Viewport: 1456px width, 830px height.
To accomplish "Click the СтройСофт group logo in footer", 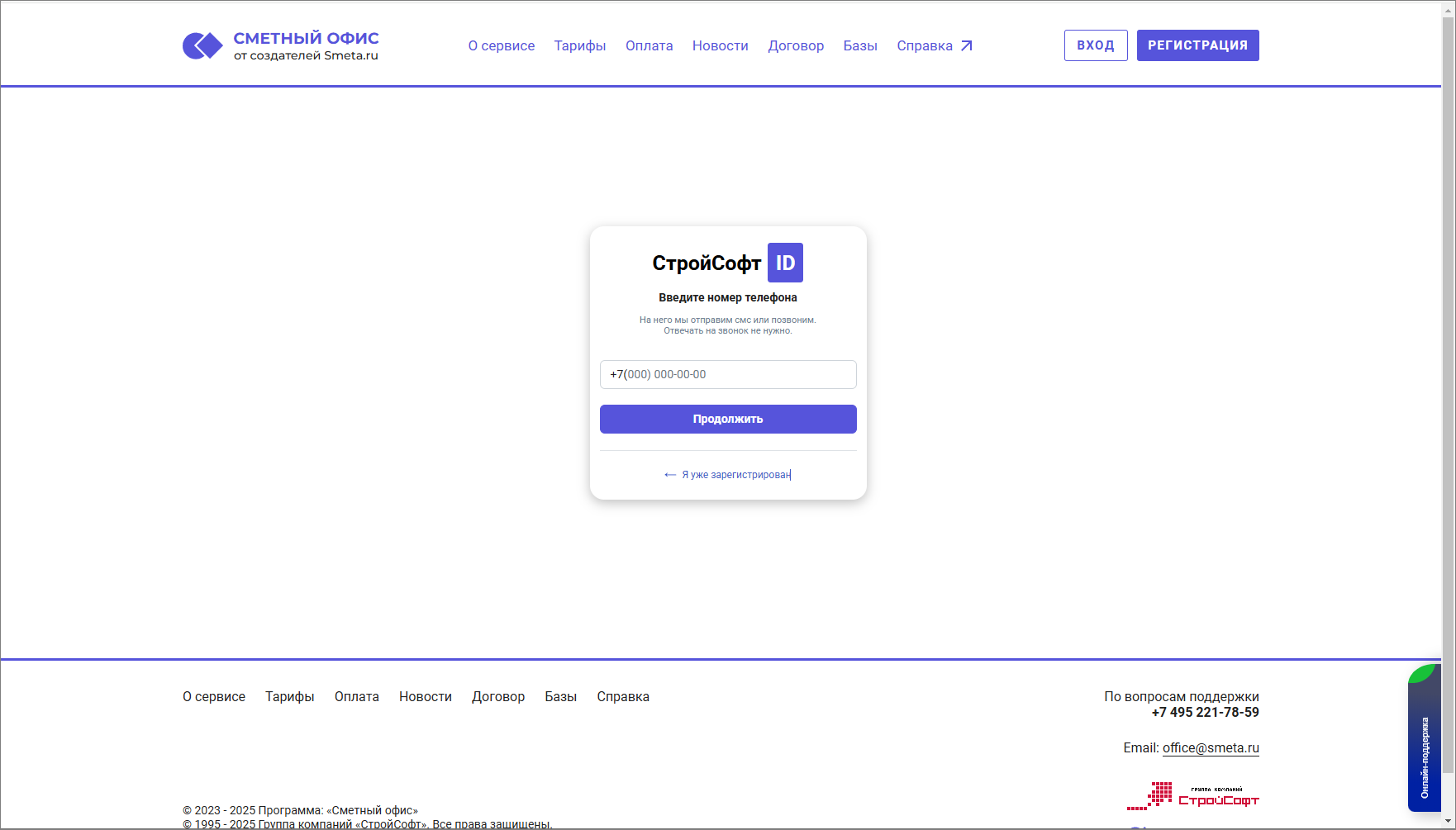I will point(1192,796).
